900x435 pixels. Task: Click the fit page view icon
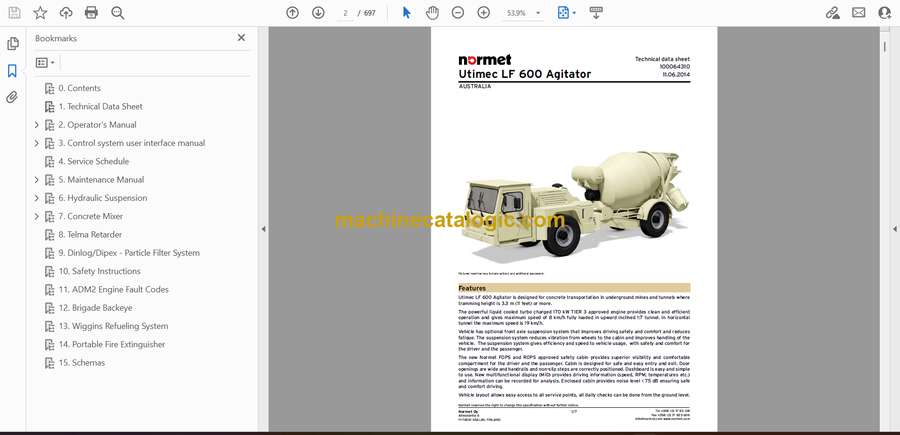click(563, 13)
